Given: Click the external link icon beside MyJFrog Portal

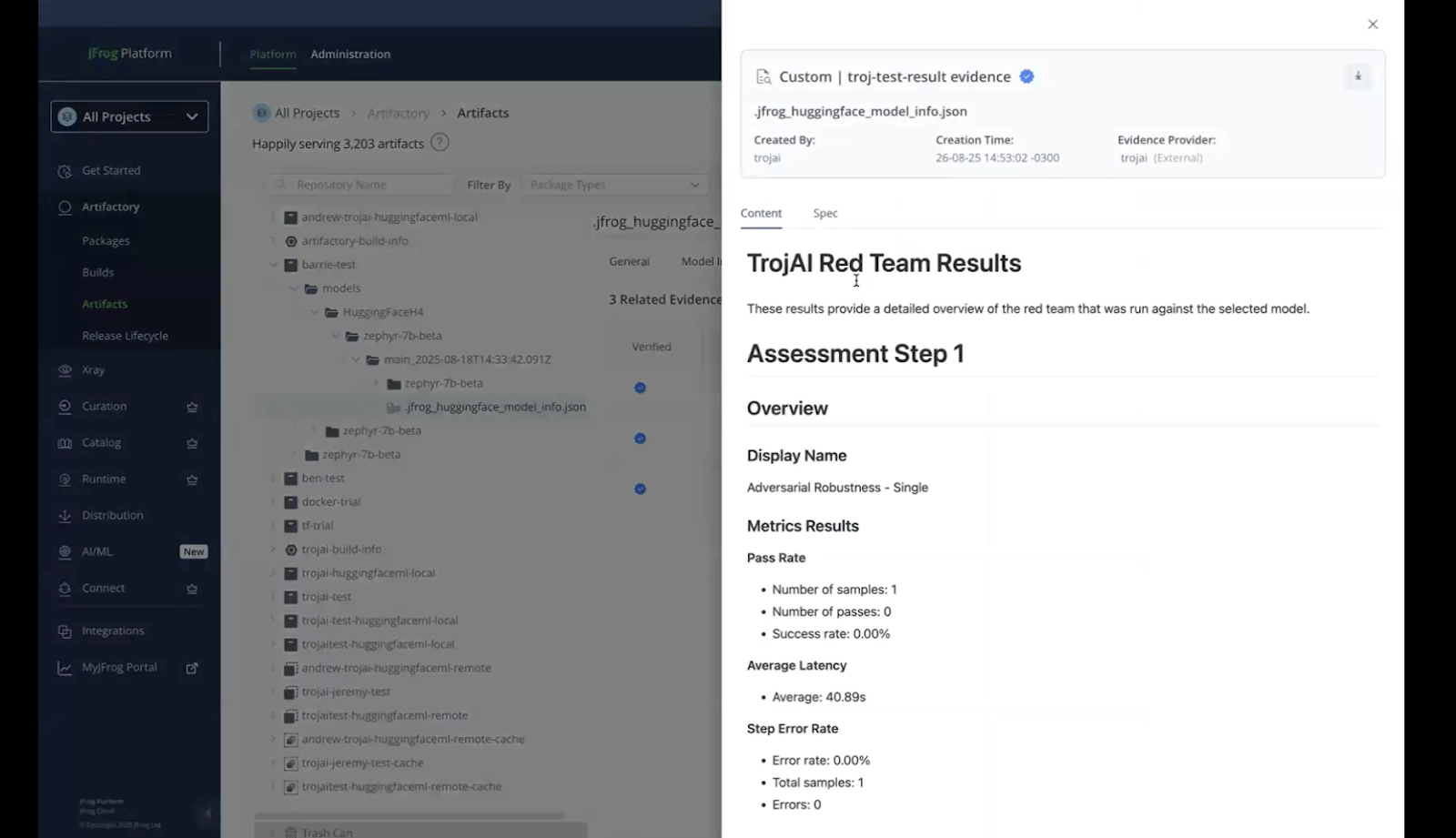Looking at the screenshot, I should pyautogui.click(x=192, y=668).
